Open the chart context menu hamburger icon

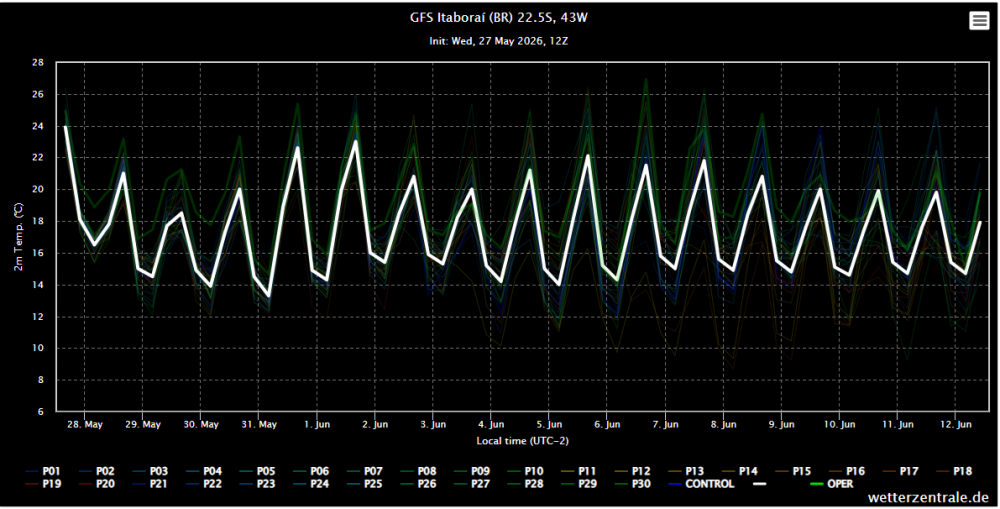click(979, 20)
